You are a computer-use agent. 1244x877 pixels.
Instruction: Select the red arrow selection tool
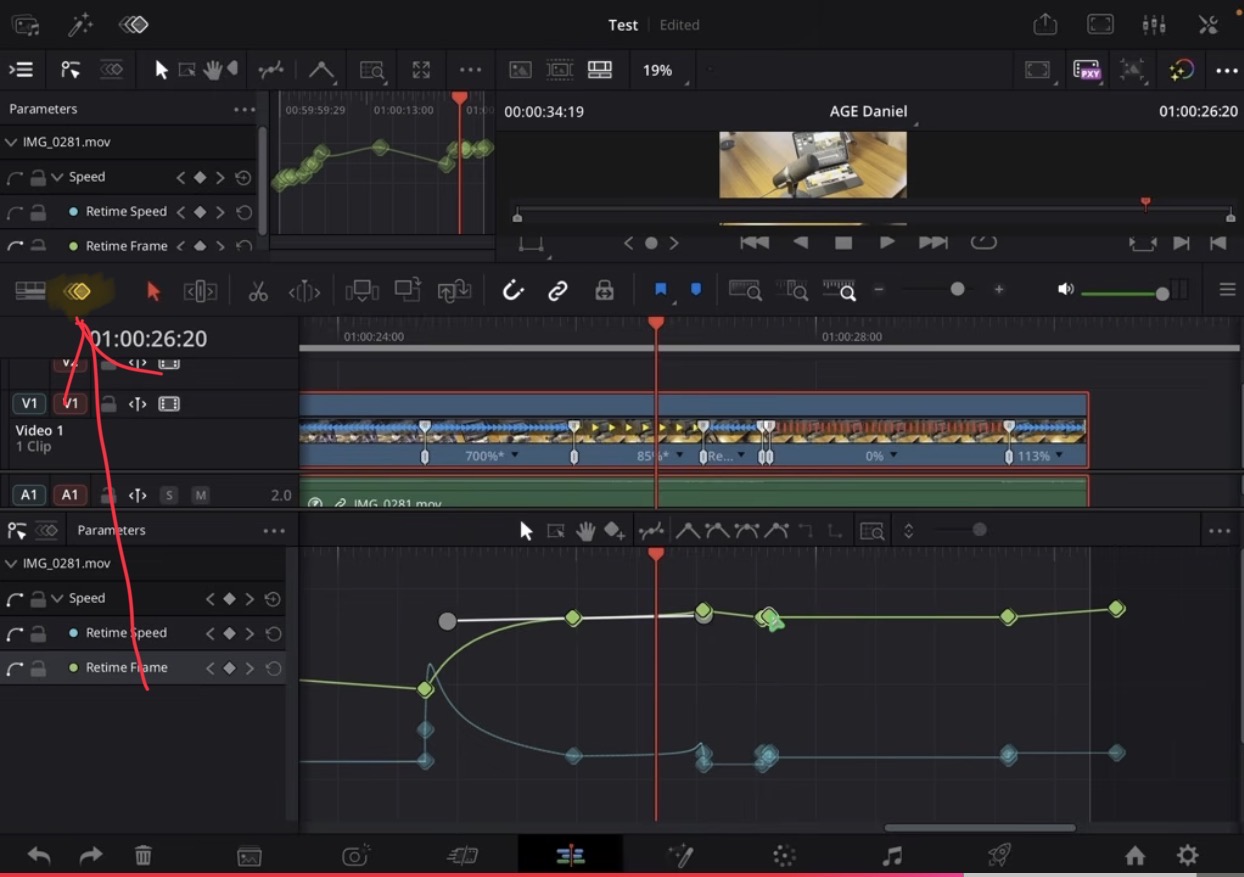click(x=153, y=291)
